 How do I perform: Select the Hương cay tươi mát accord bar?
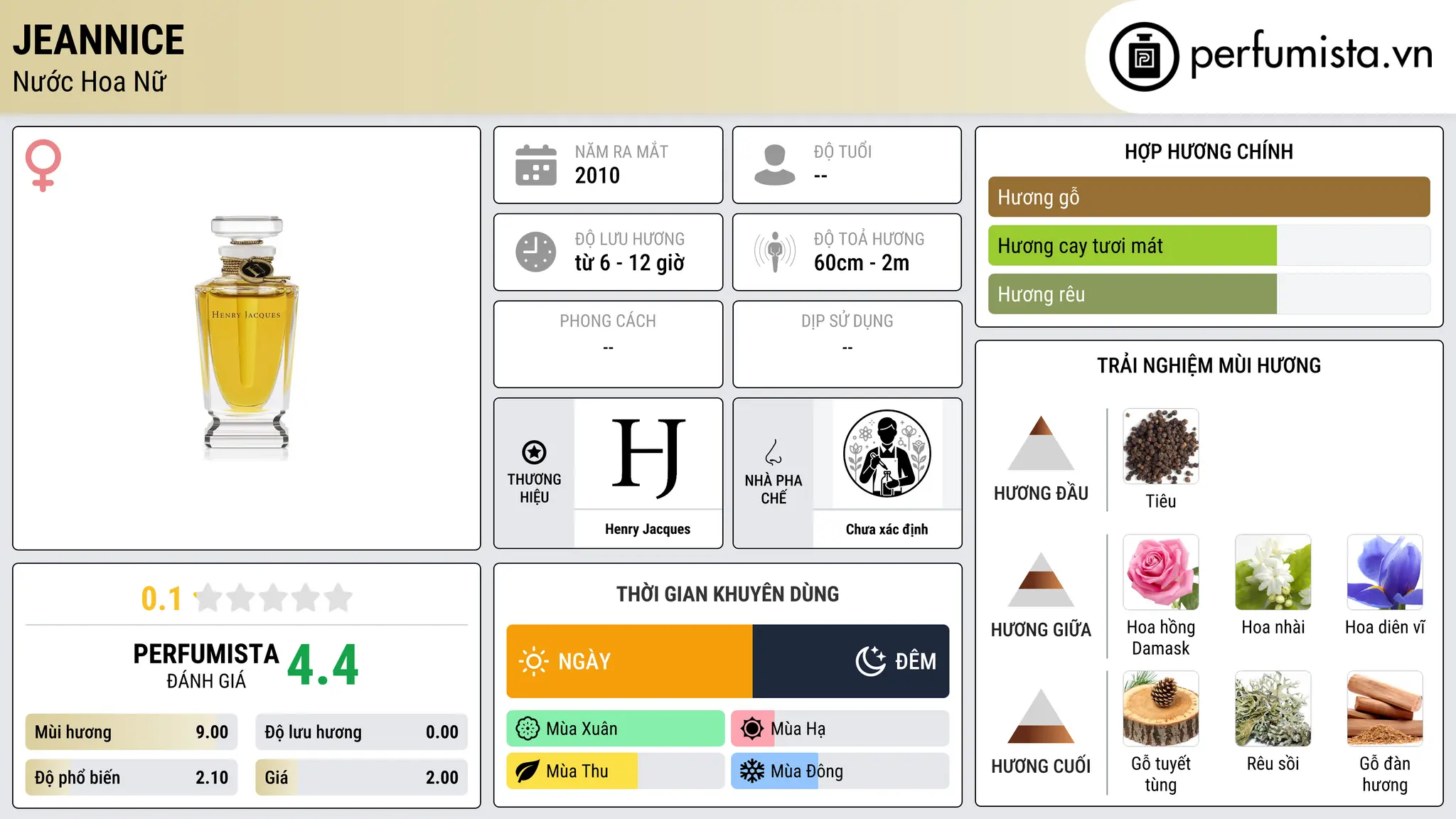point(1209,245)
